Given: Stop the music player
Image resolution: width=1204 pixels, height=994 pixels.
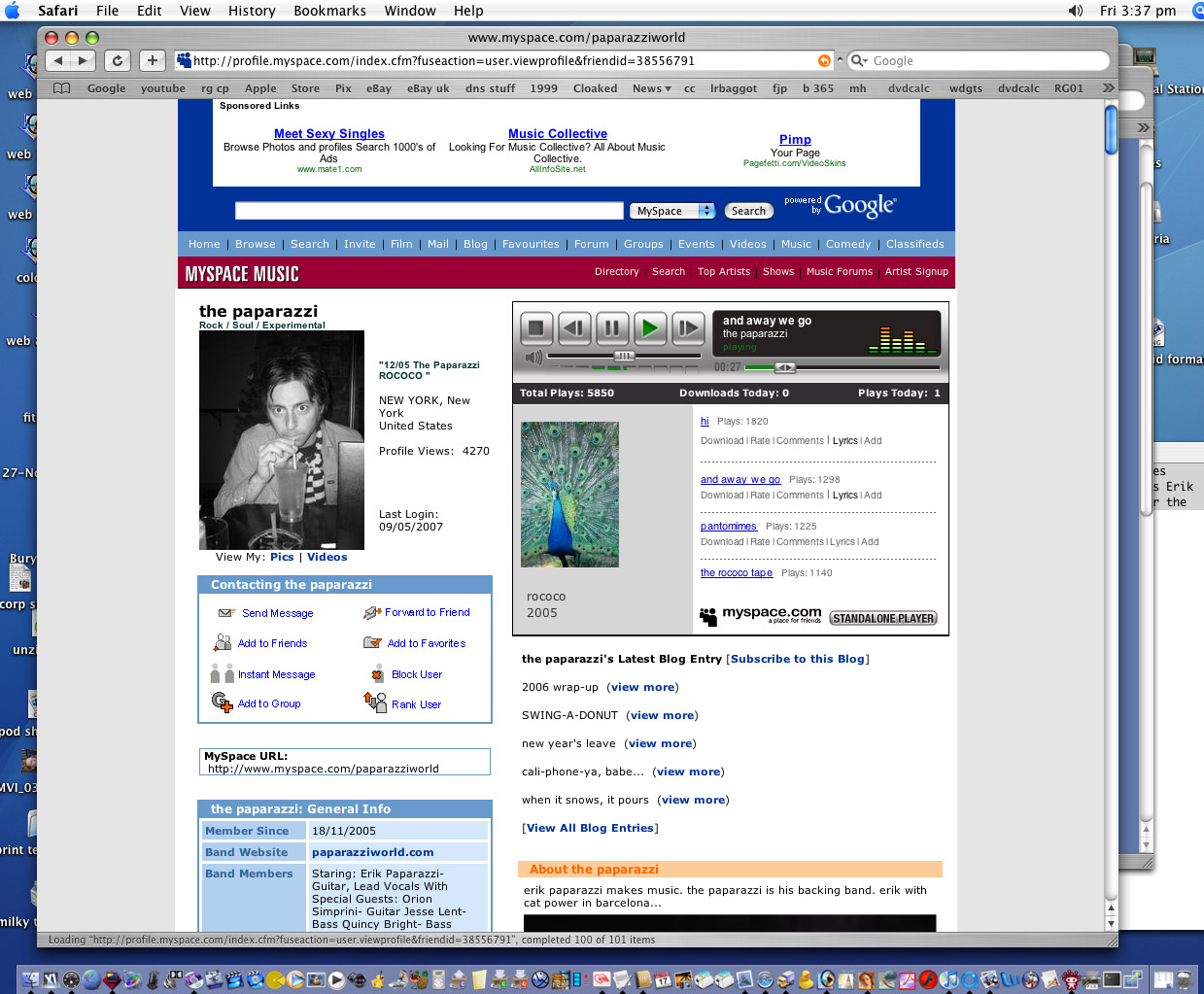Looking at the screenshot, I should (535, 328).
